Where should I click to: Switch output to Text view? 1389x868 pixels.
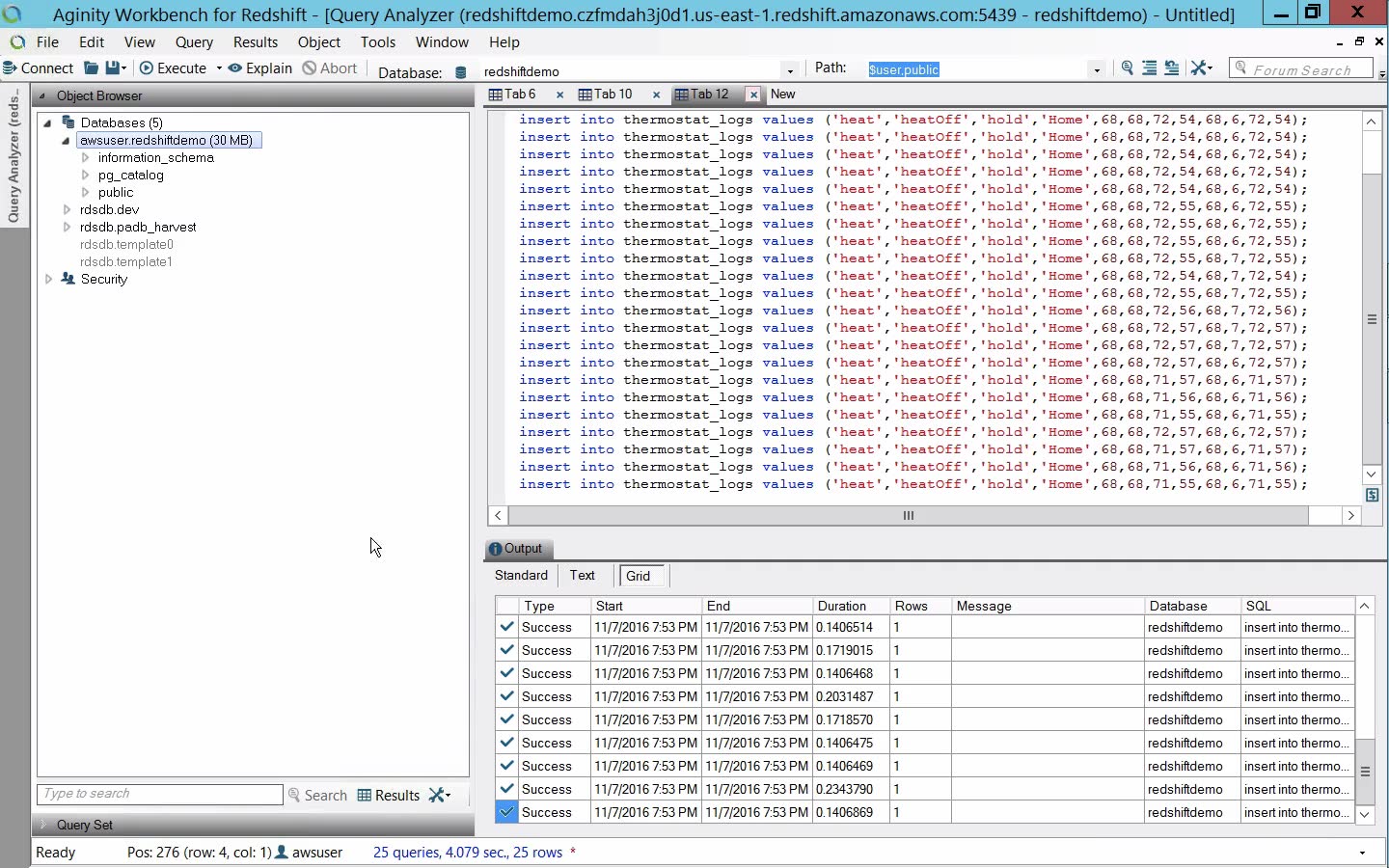coord(582,576)
